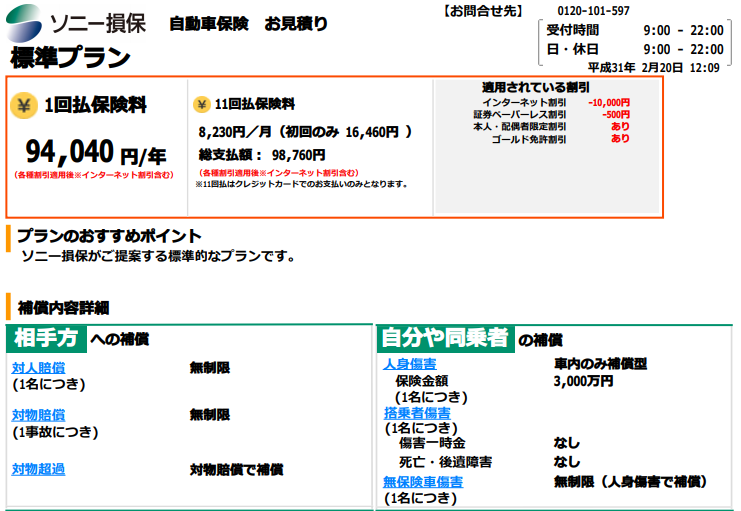Click the yen icon beside 11回払保険料
This screenshot has width=741, height=511.
point(202,104)
